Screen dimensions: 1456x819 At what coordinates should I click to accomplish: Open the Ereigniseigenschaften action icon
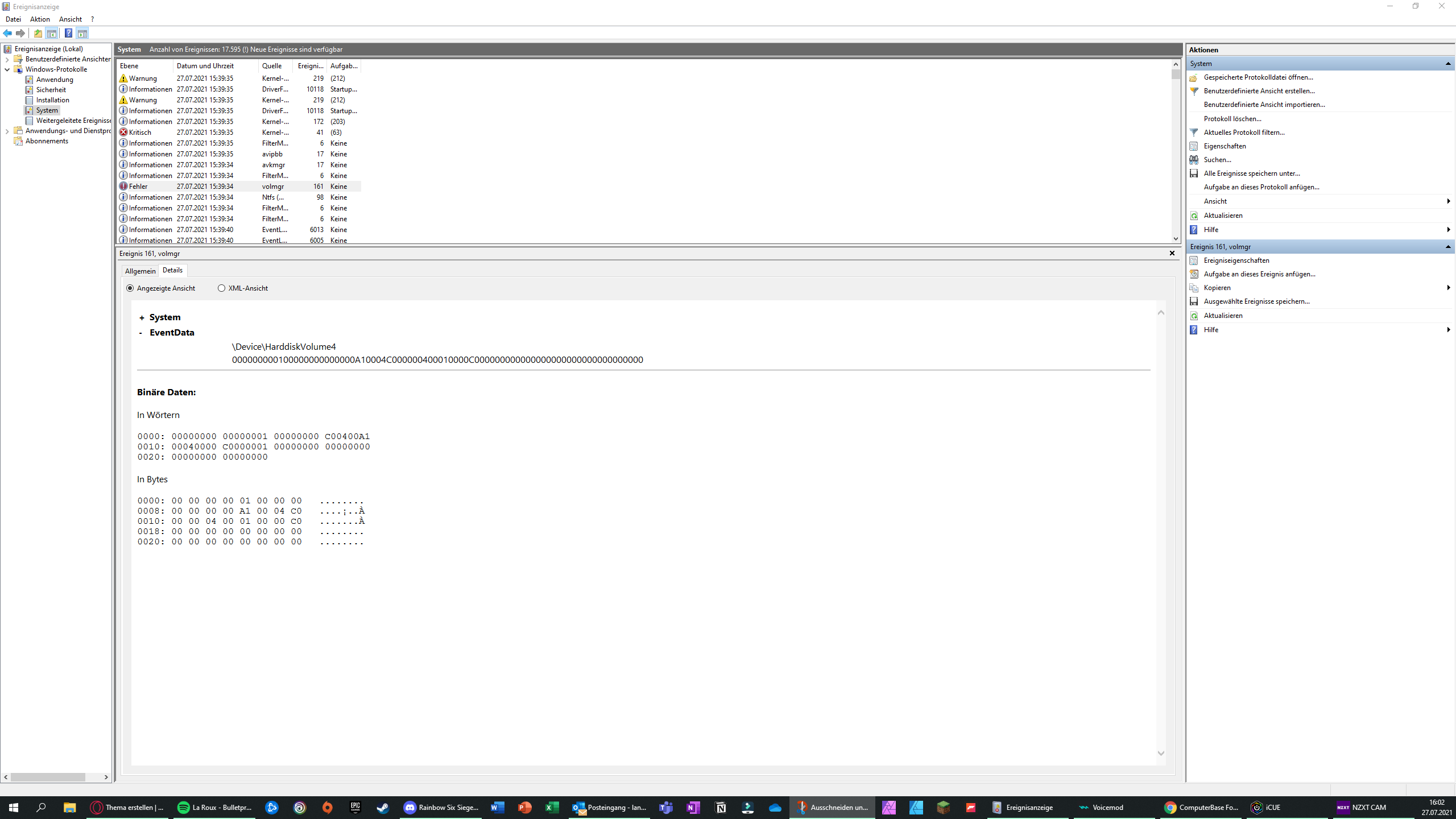point(1194,260)
